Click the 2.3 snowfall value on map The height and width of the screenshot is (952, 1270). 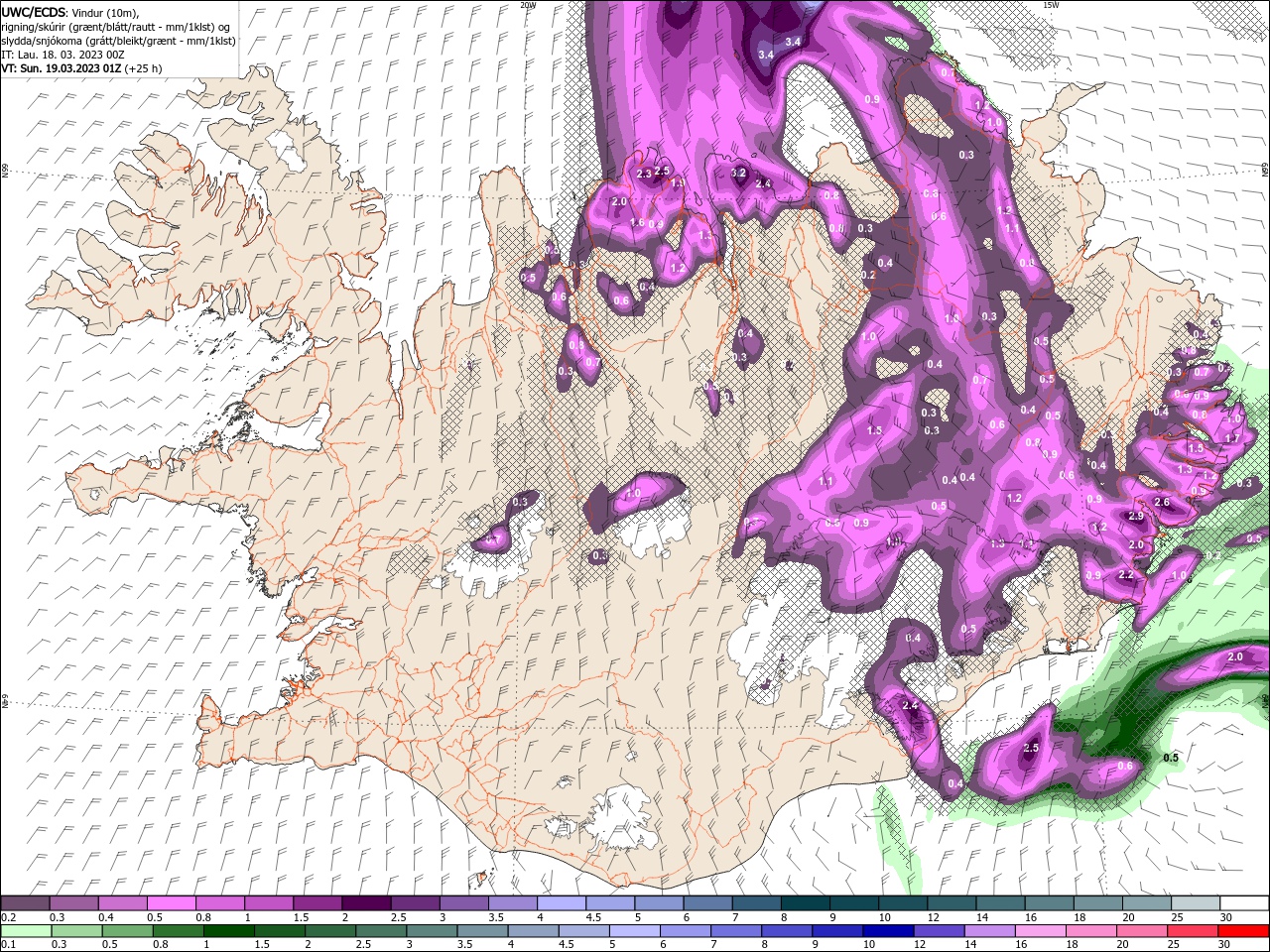[644, 175]
